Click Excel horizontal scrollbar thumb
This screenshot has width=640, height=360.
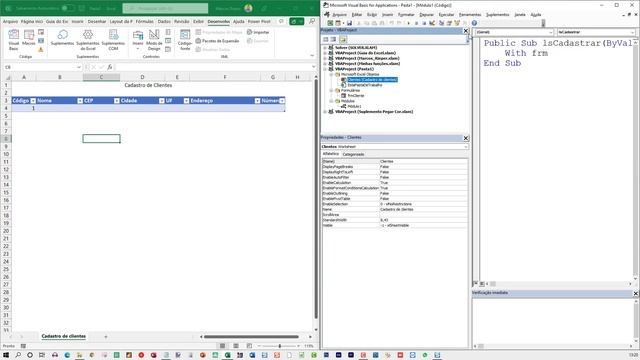pos(251,337)
